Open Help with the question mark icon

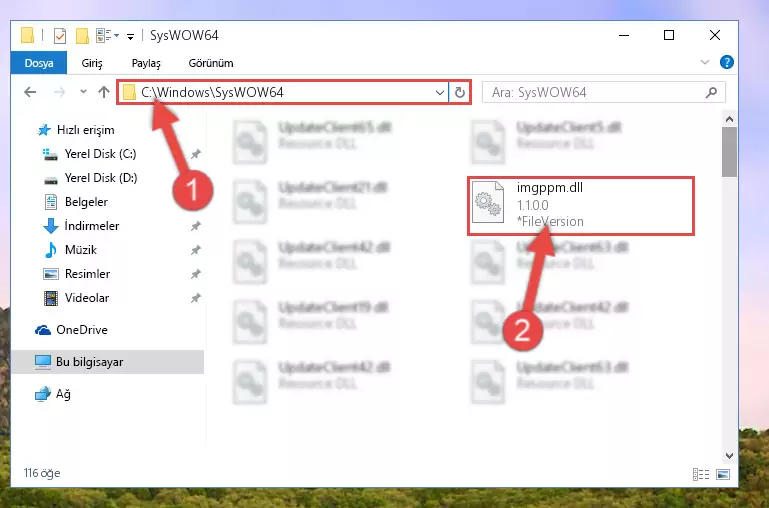727,62
